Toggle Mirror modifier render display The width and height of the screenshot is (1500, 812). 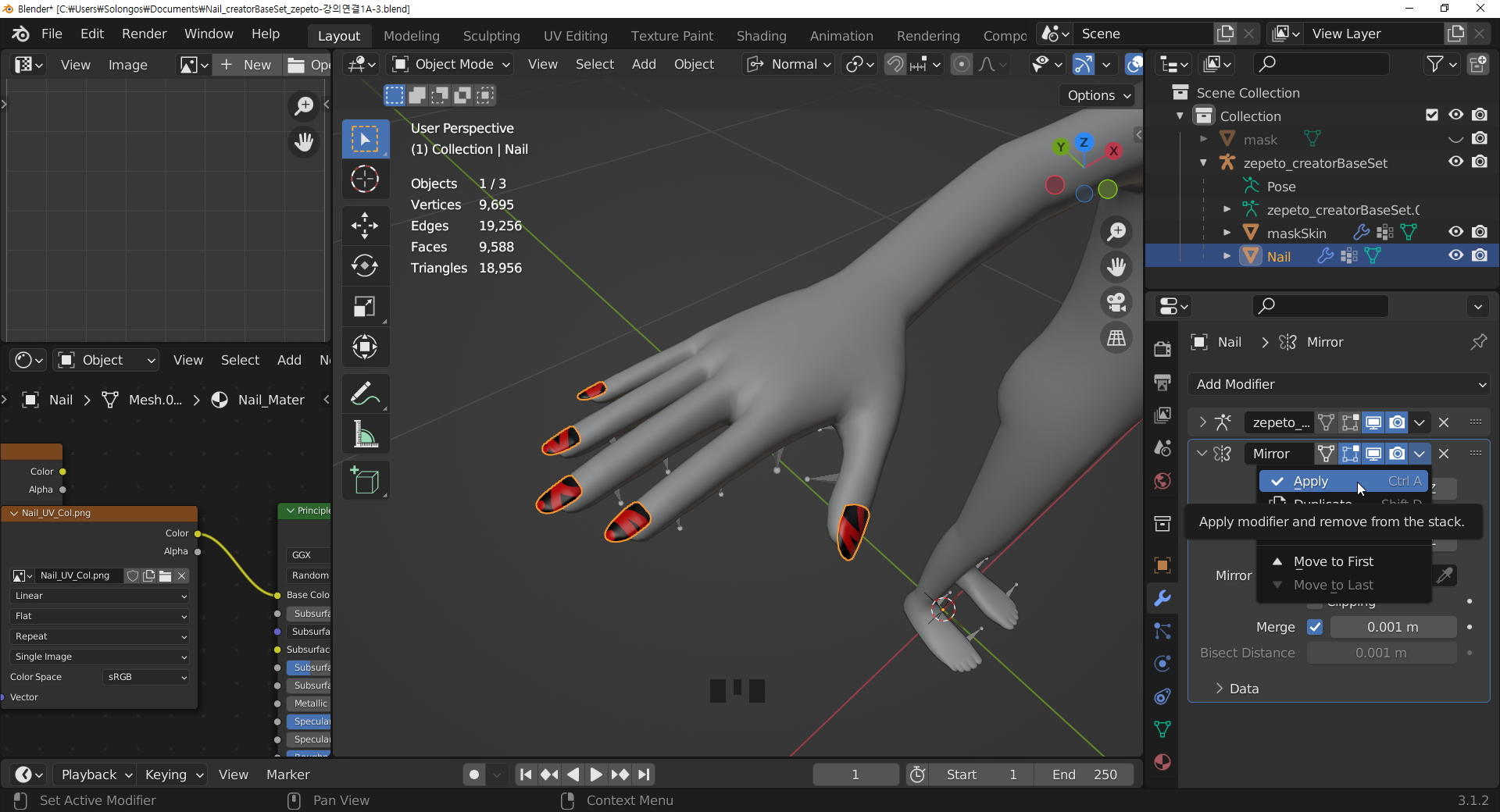pyautogui.click(x=1397, y=454)
